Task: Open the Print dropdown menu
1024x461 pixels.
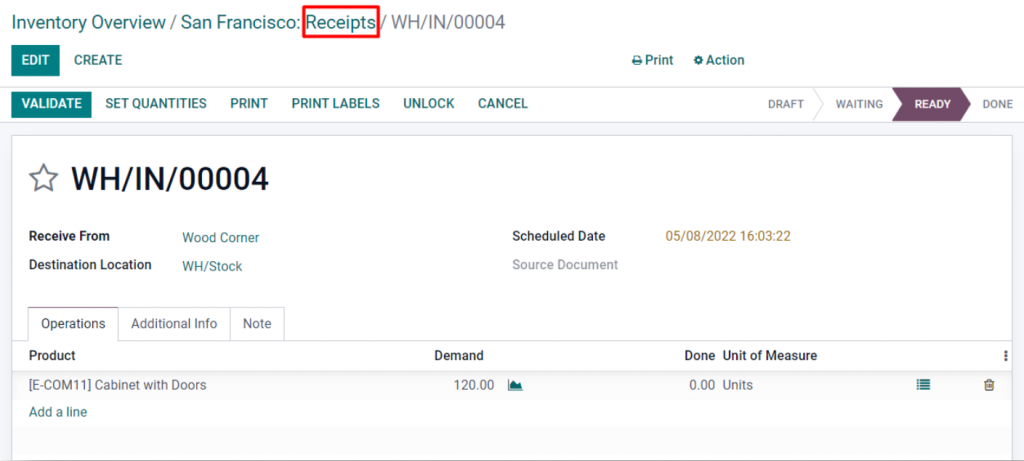Action: tap(652, 60)
